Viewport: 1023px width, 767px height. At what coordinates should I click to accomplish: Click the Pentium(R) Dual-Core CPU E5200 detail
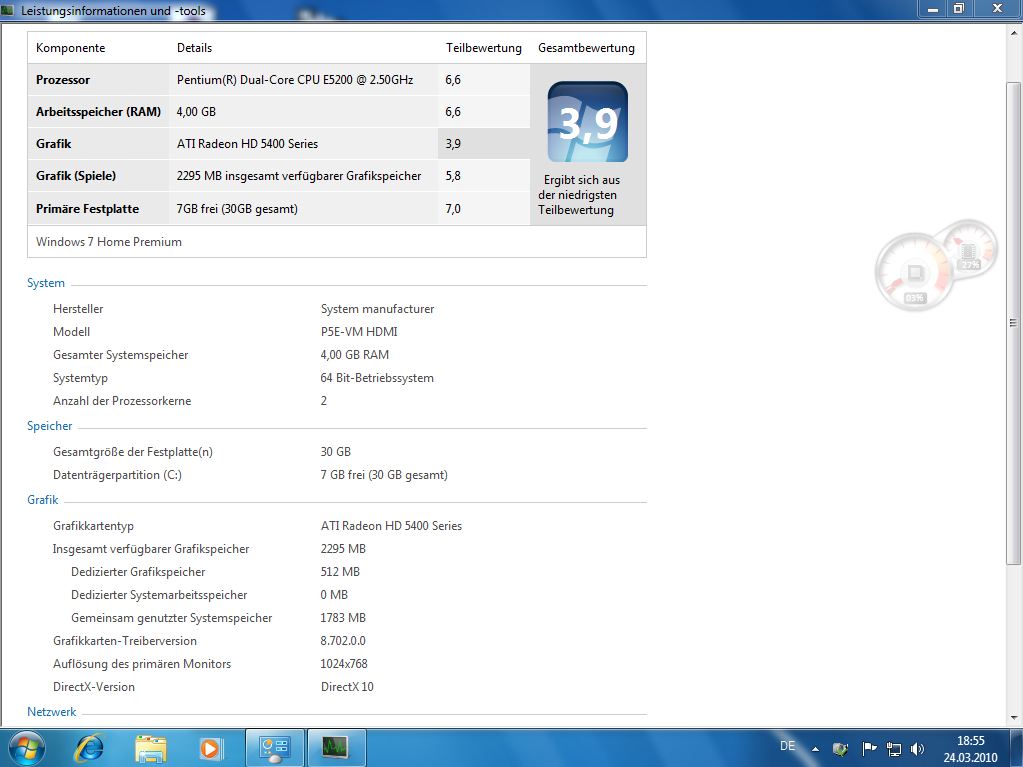click(295, 80)
